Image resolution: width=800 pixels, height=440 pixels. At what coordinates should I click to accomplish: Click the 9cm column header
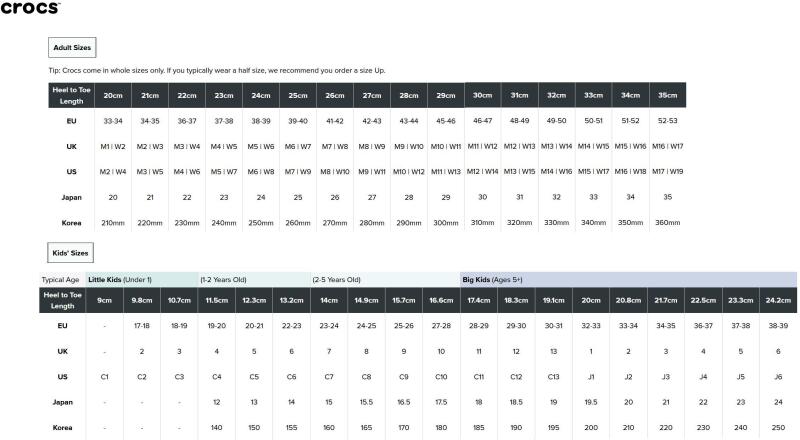105,301
